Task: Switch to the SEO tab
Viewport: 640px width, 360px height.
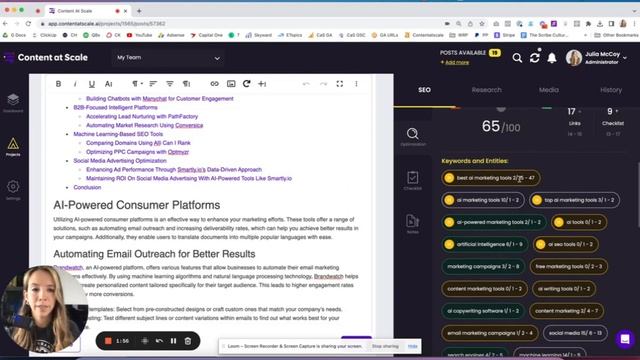Action: click(x=424, y=90)
